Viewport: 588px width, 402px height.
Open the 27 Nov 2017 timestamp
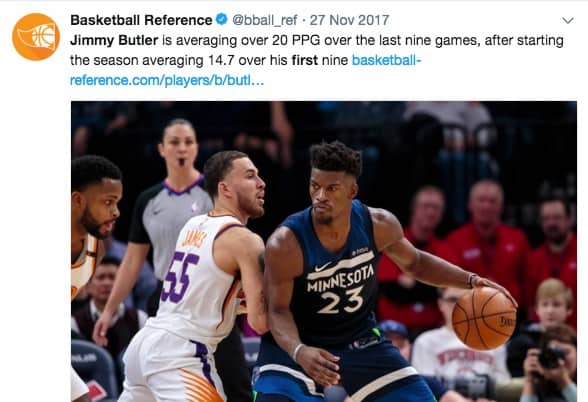(350, 20)
